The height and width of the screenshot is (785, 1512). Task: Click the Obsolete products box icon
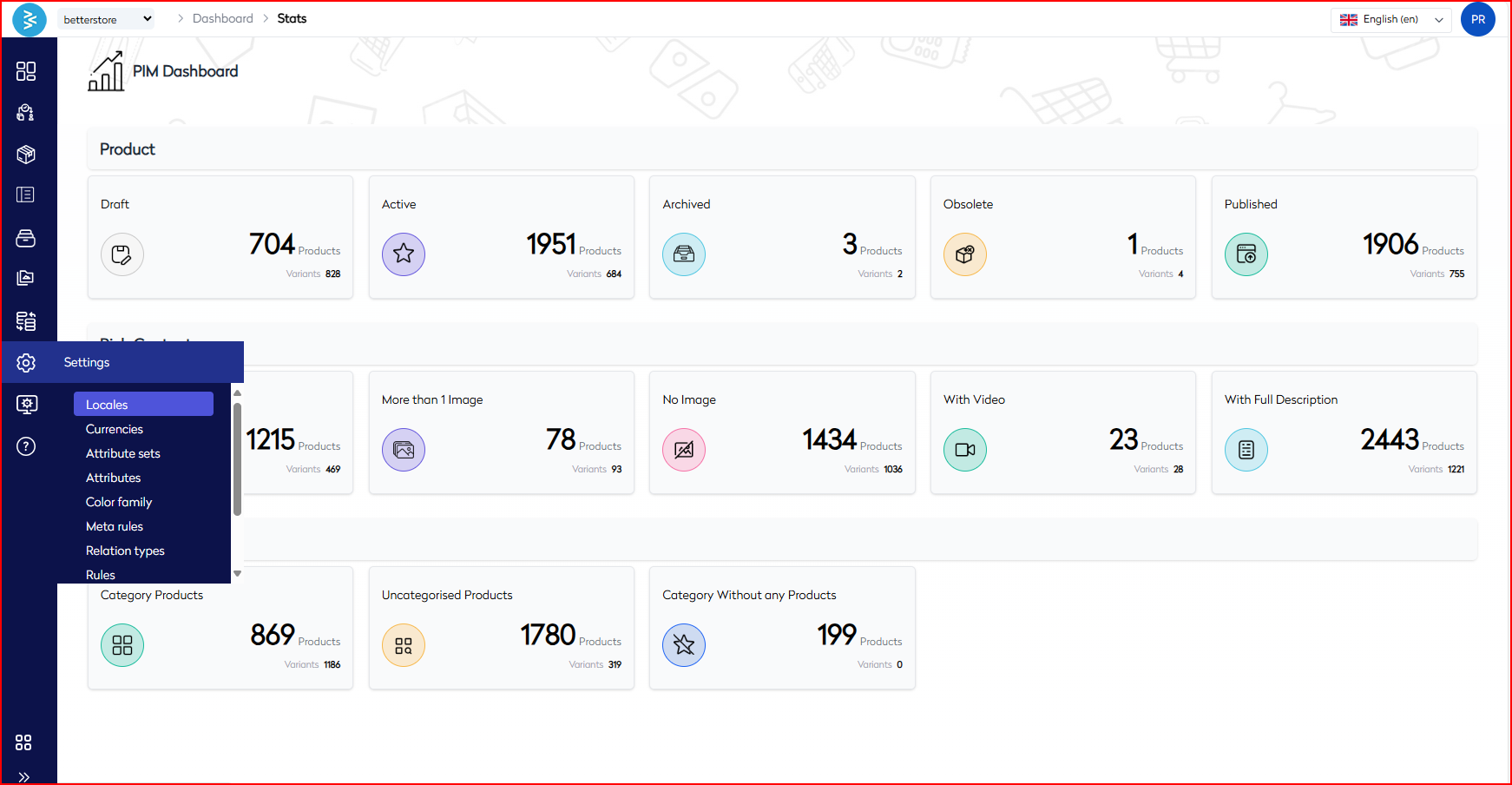pos(964,254)
